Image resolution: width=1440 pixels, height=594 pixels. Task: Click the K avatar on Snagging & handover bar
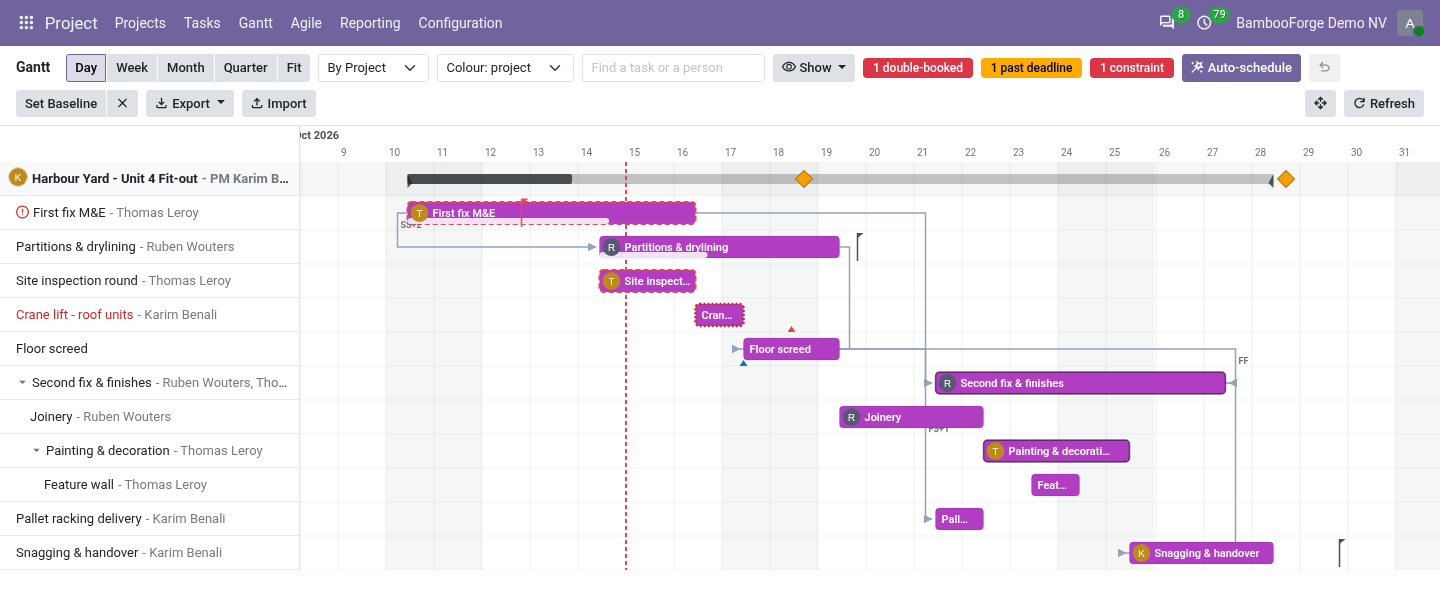pyautogui.click(x=1141, y=553)
